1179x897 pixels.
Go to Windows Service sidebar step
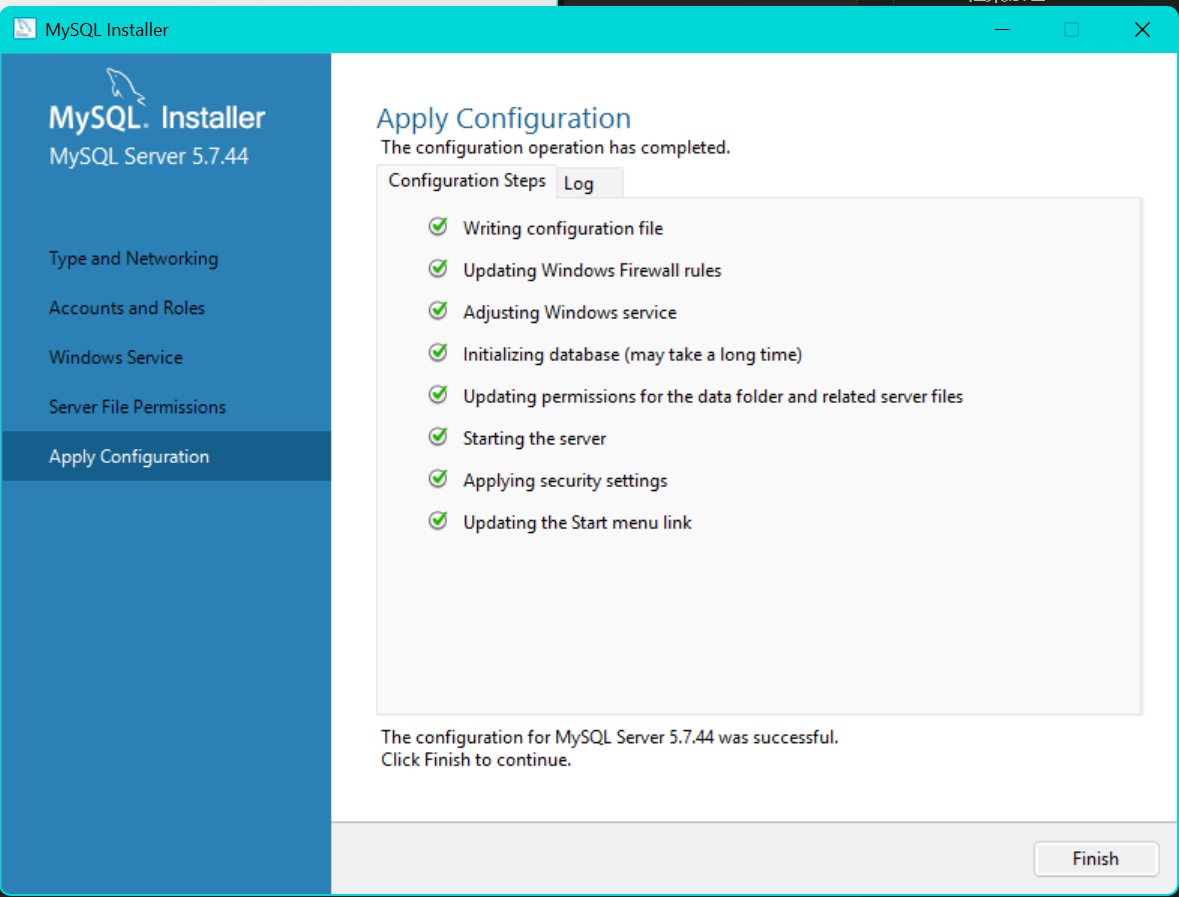(116, 357)
